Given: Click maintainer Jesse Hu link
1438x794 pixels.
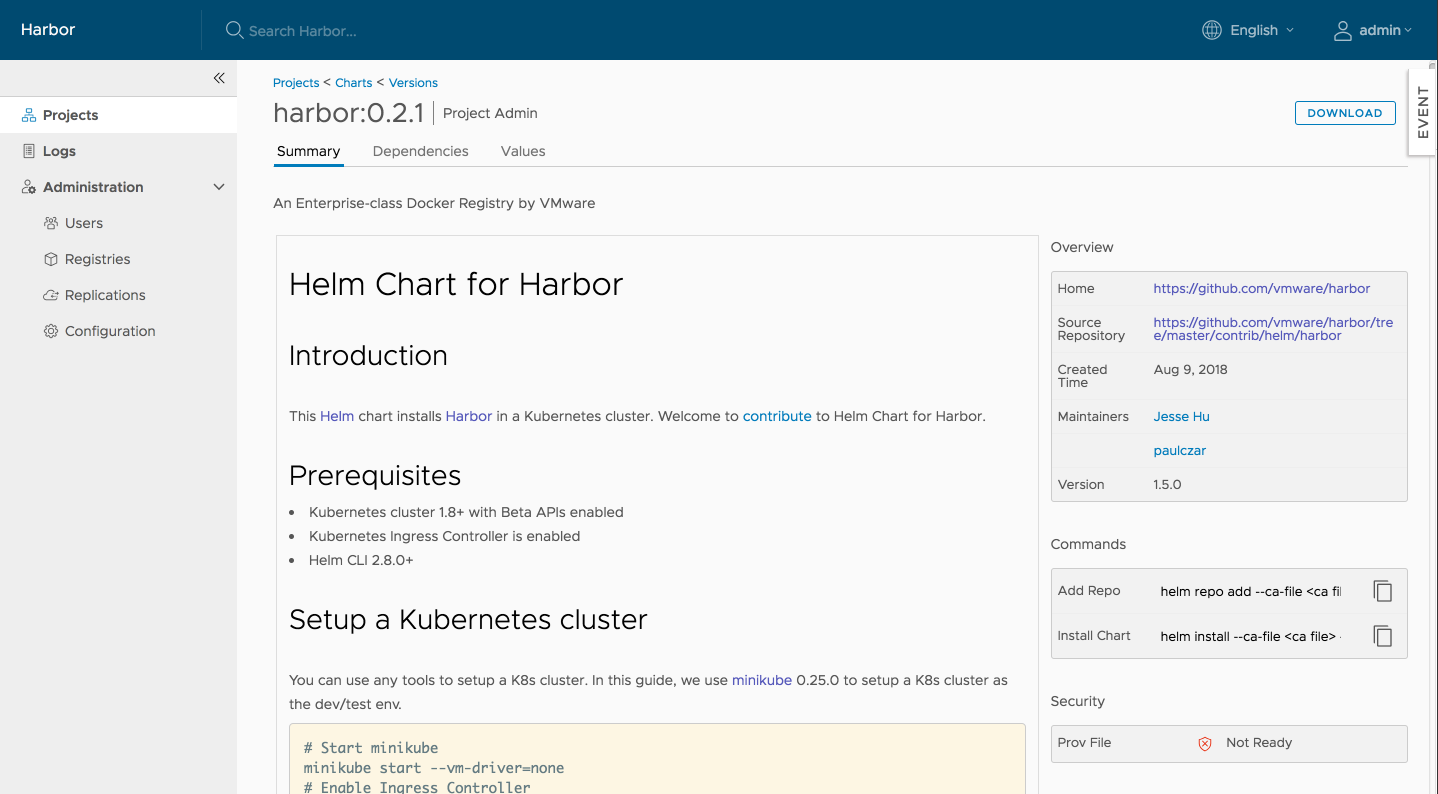Looking at the screenshot, I should click(x=1181, y=416).
